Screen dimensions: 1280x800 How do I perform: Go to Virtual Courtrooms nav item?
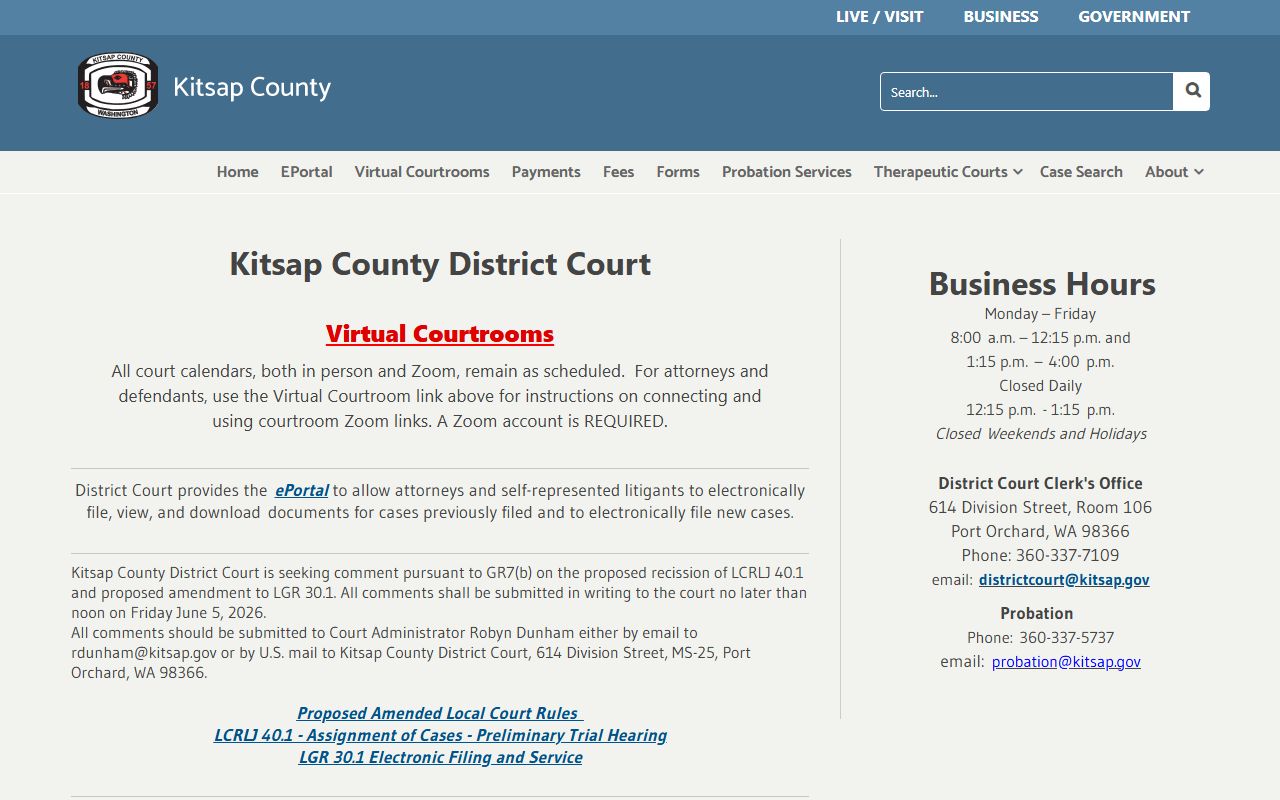(x=422, y=172)
